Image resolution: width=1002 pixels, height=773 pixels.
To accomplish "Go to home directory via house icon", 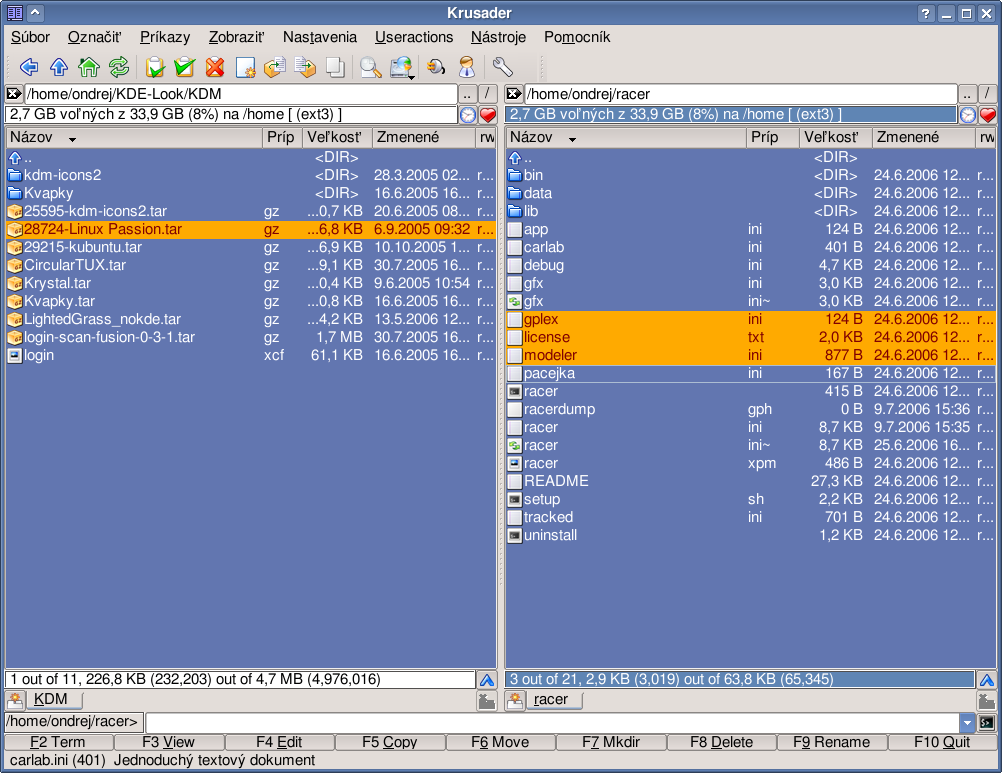I will pyautogui.click(x=89, y=66).
